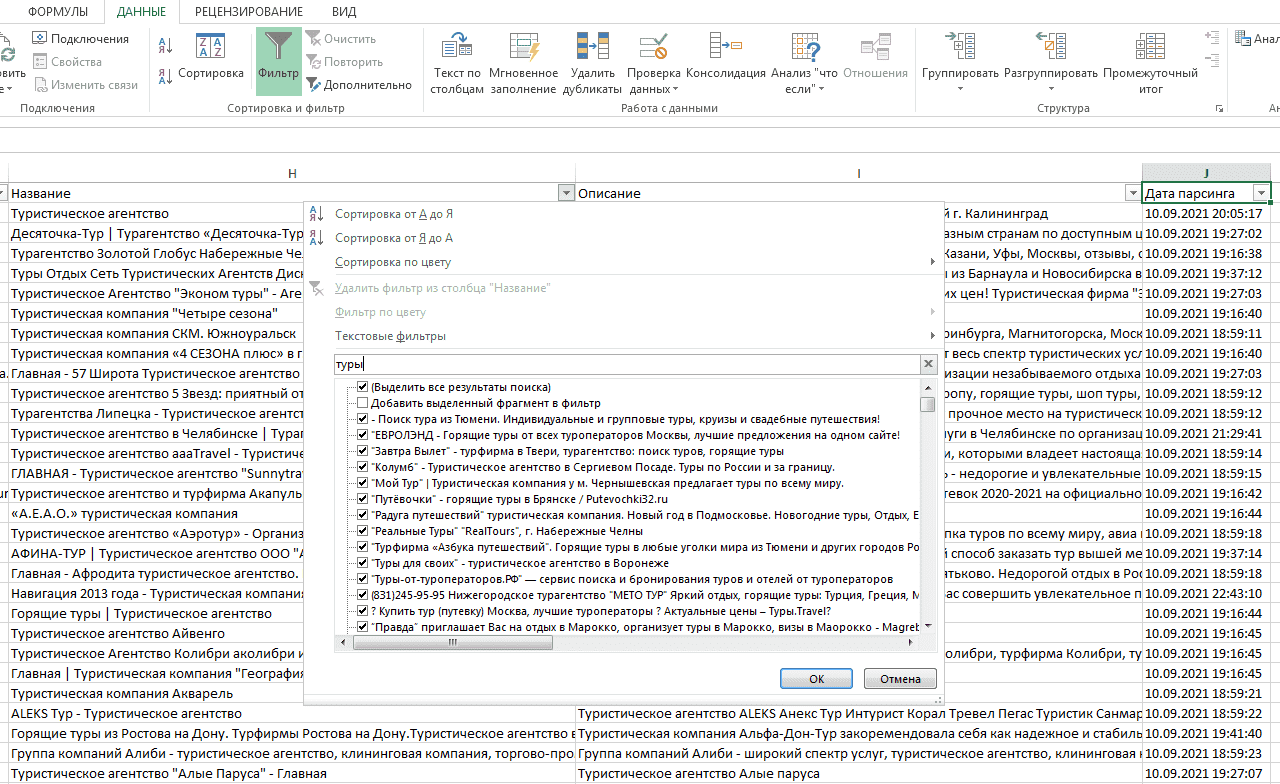1280x784 pixels.
Task: Switch to the ДАННЫЕ tab
Action: click(x=141, y=12)
